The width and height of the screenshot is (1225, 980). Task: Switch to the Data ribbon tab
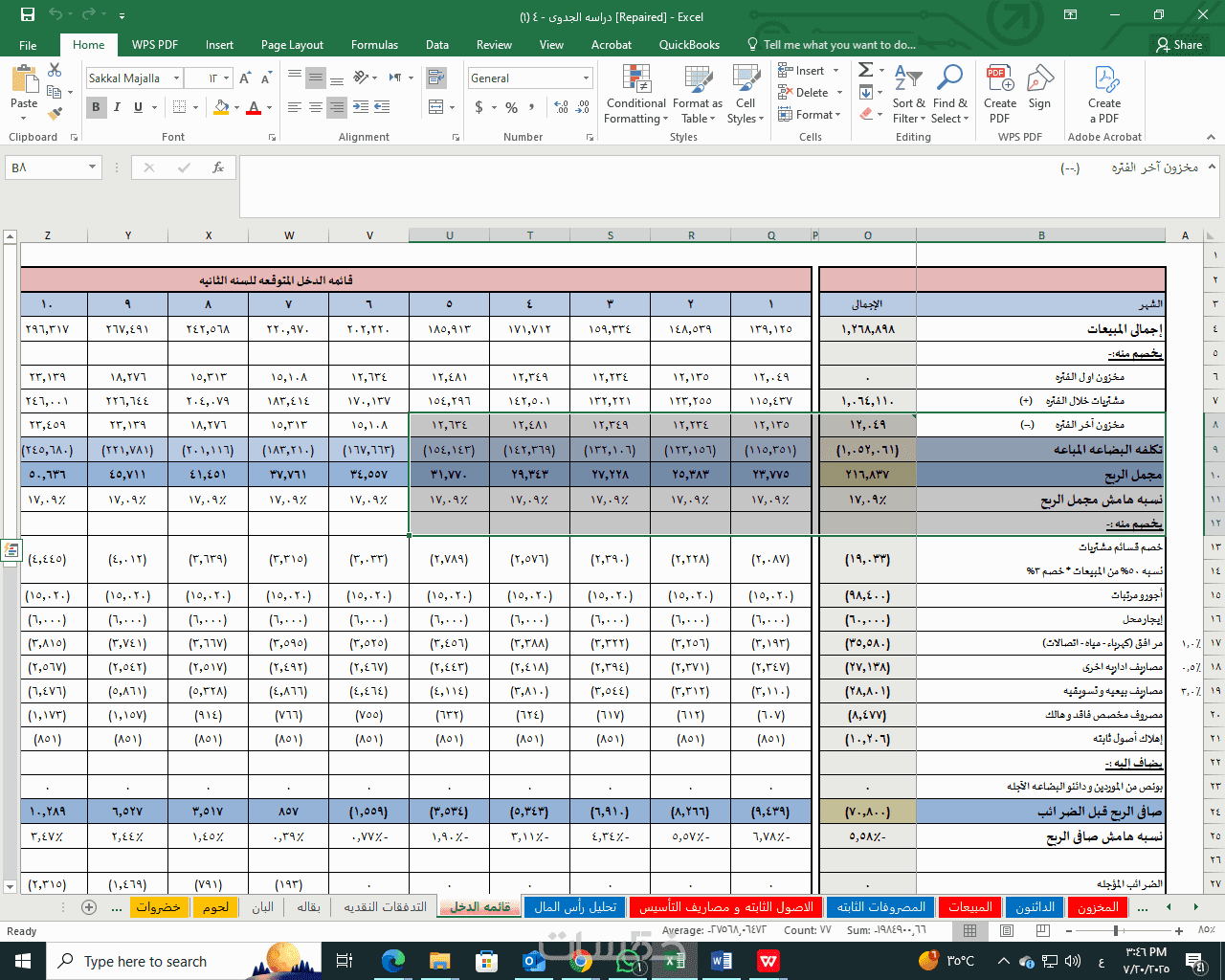point(437,45)
